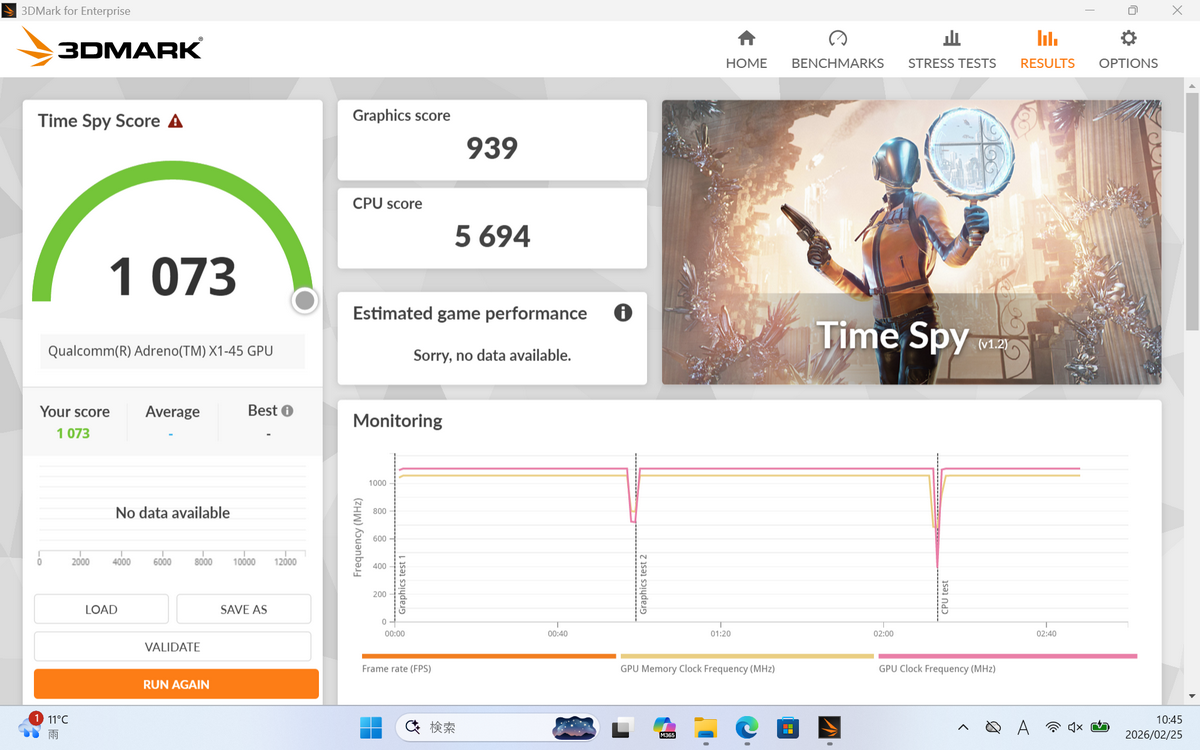Click the 3DMark taskbar icon
The height and width of the screenshot is (750, 1200).
[830, 727]
